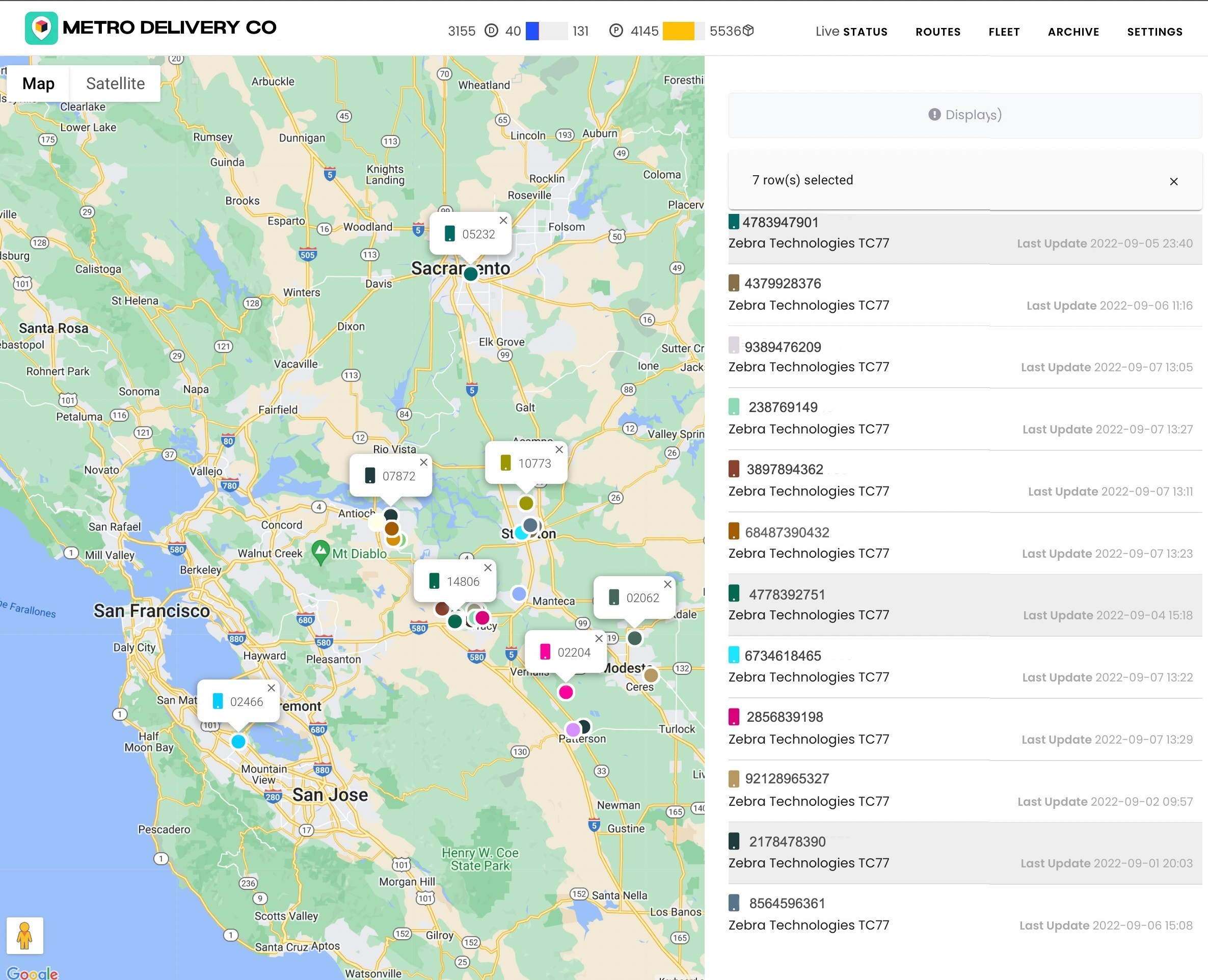Open the Live Status page
1208x980 pixels.
(851, 32)
